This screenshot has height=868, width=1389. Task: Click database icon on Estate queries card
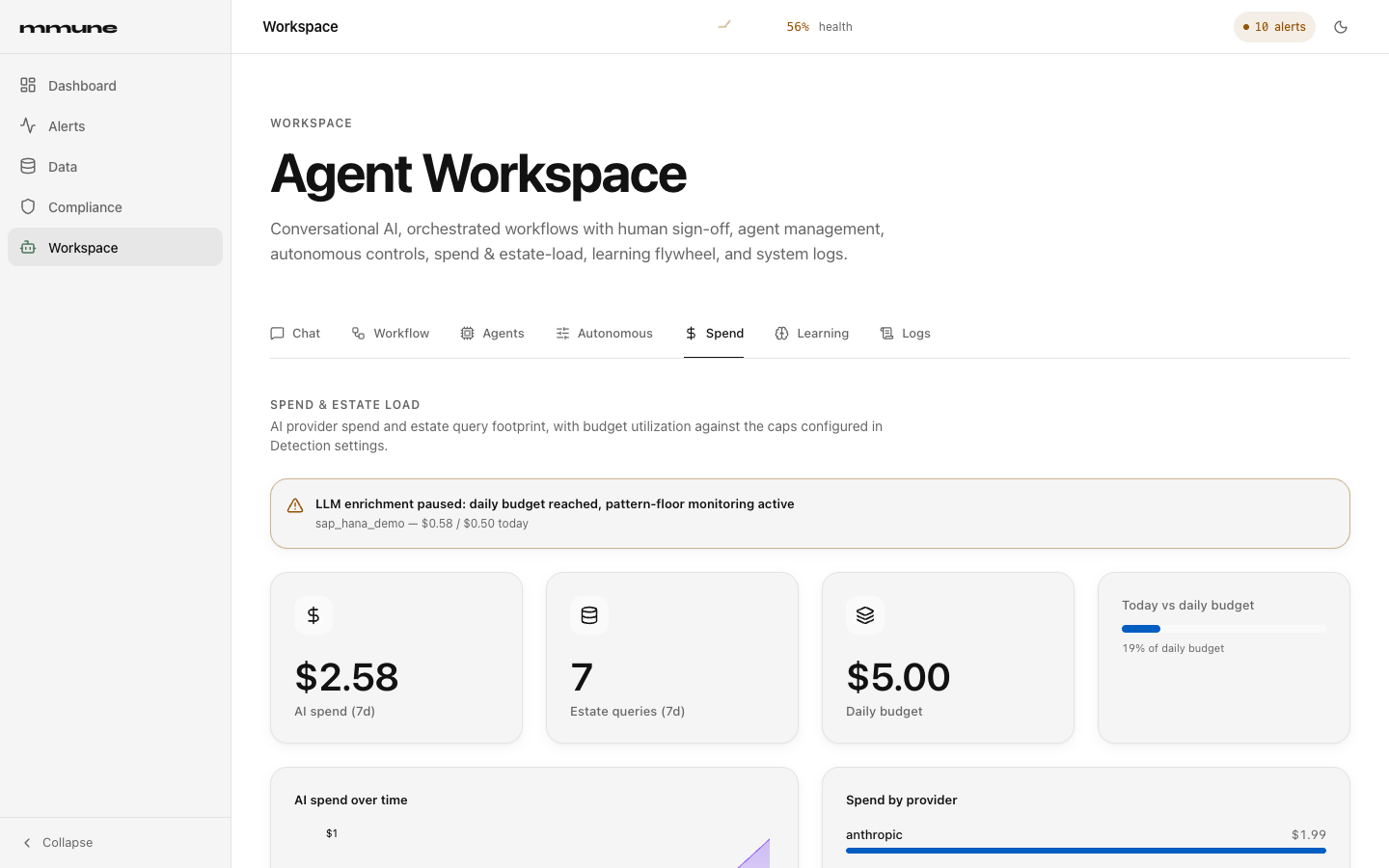point(589,614)
